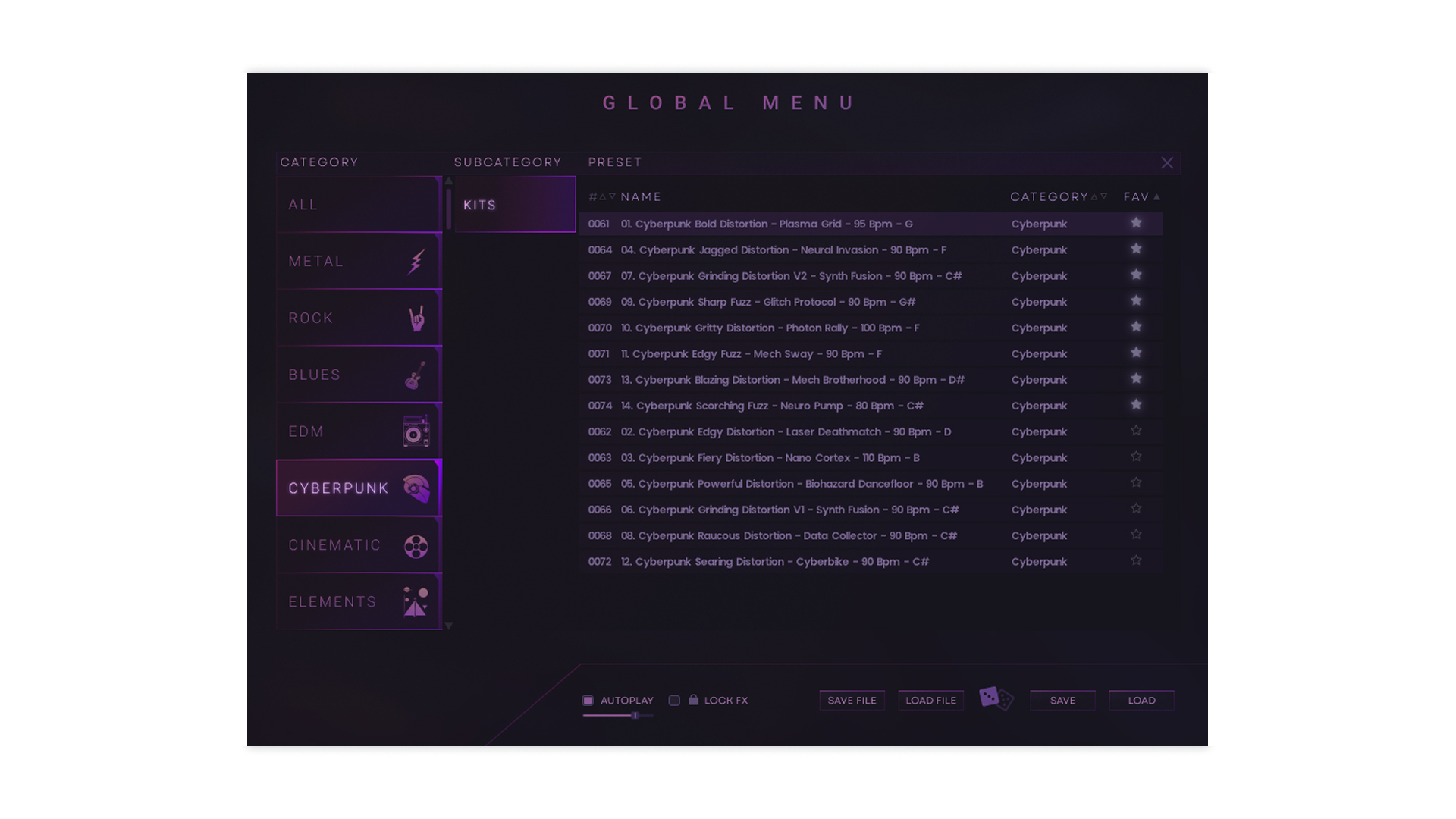The height and width of the screenshot is (819, 1456).
Task: Click the SAVE FILE button
Action: (852, 701)
